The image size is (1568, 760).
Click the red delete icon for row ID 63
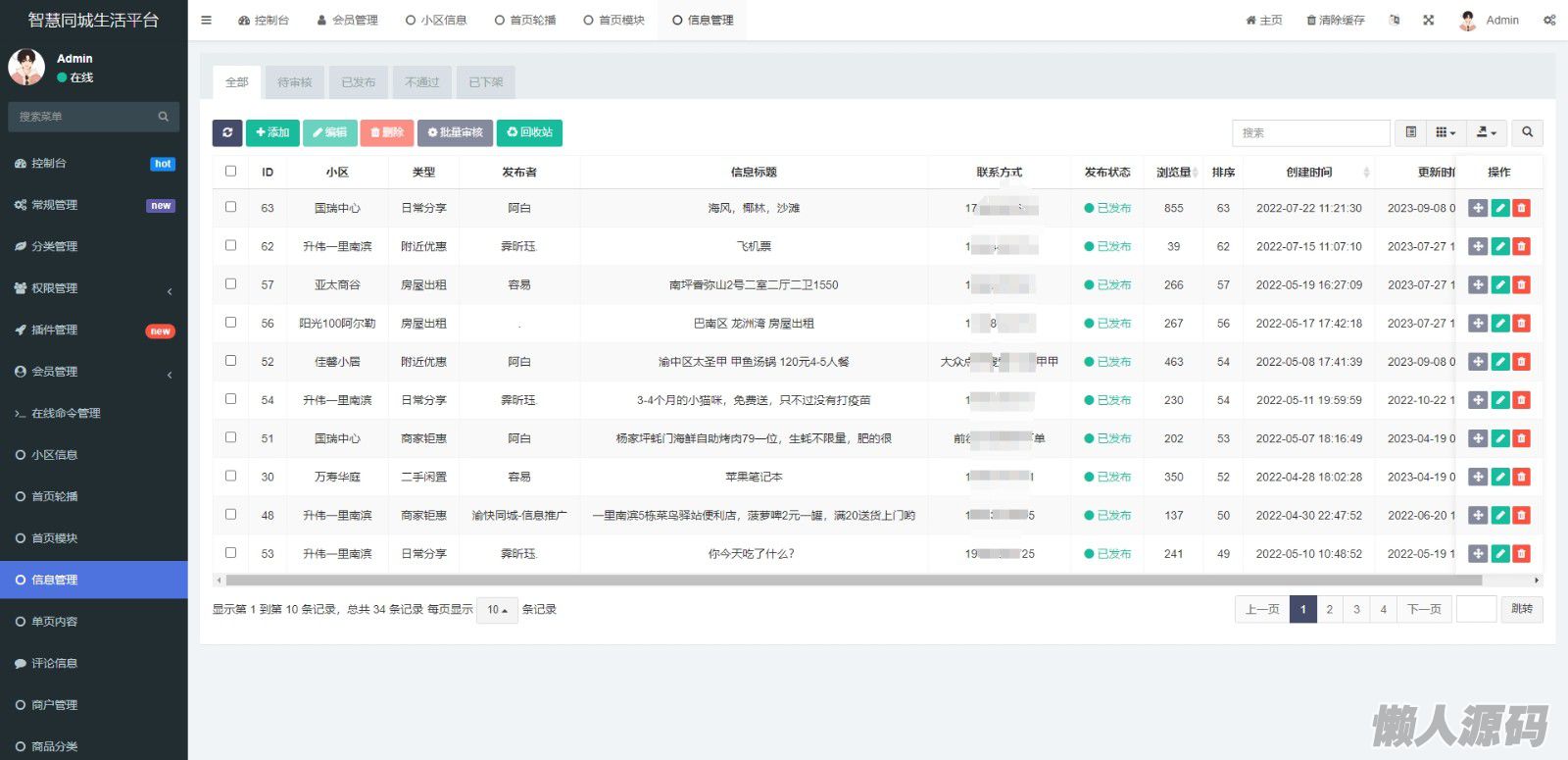point(1521,208)
